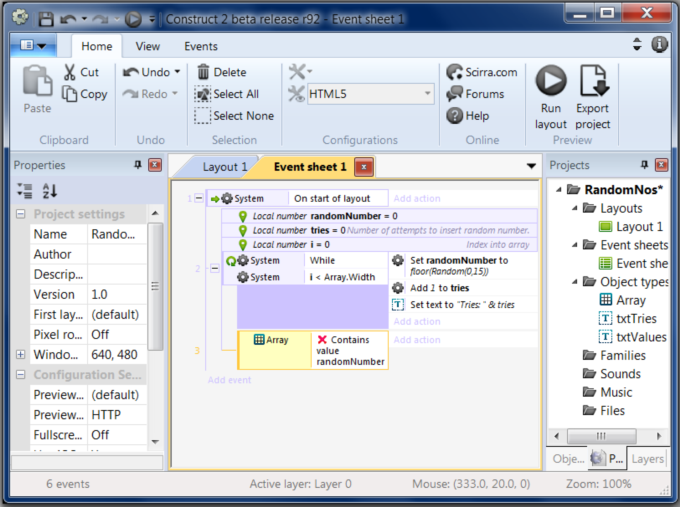Click Select None in Selection group
680x507 pixels.
(x=234, y=116)
